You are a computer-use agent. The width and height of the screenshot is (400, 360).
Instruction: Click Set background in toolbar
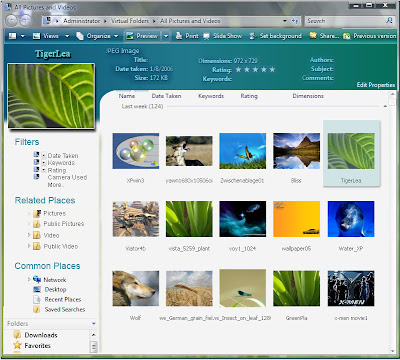[276, 36]
